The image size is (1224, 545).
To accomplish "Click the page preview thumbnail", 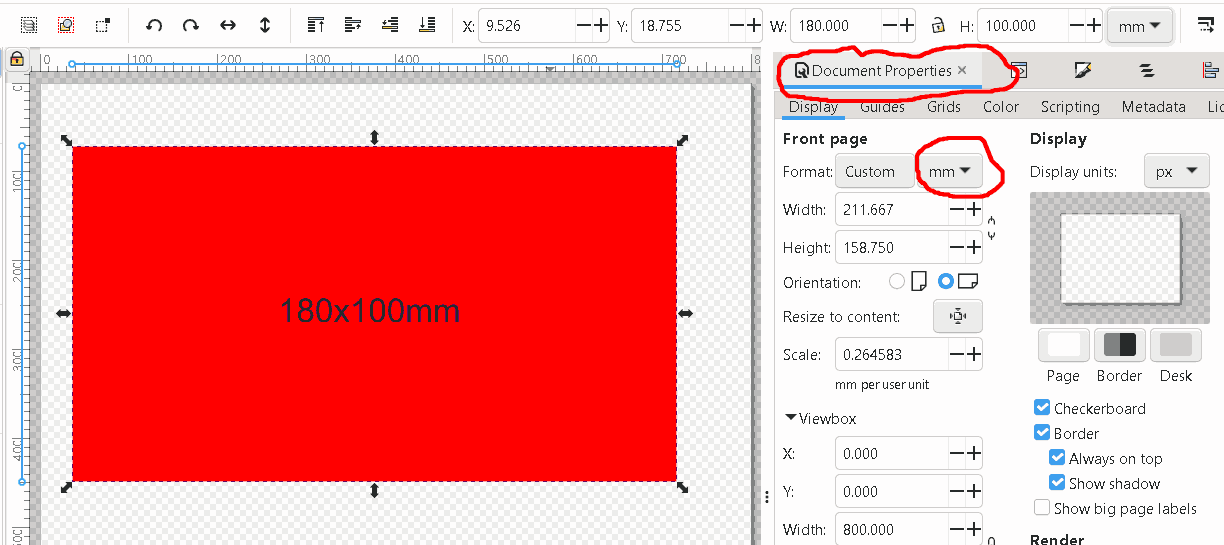I will pyautogui.click(x=1120, y=258).
